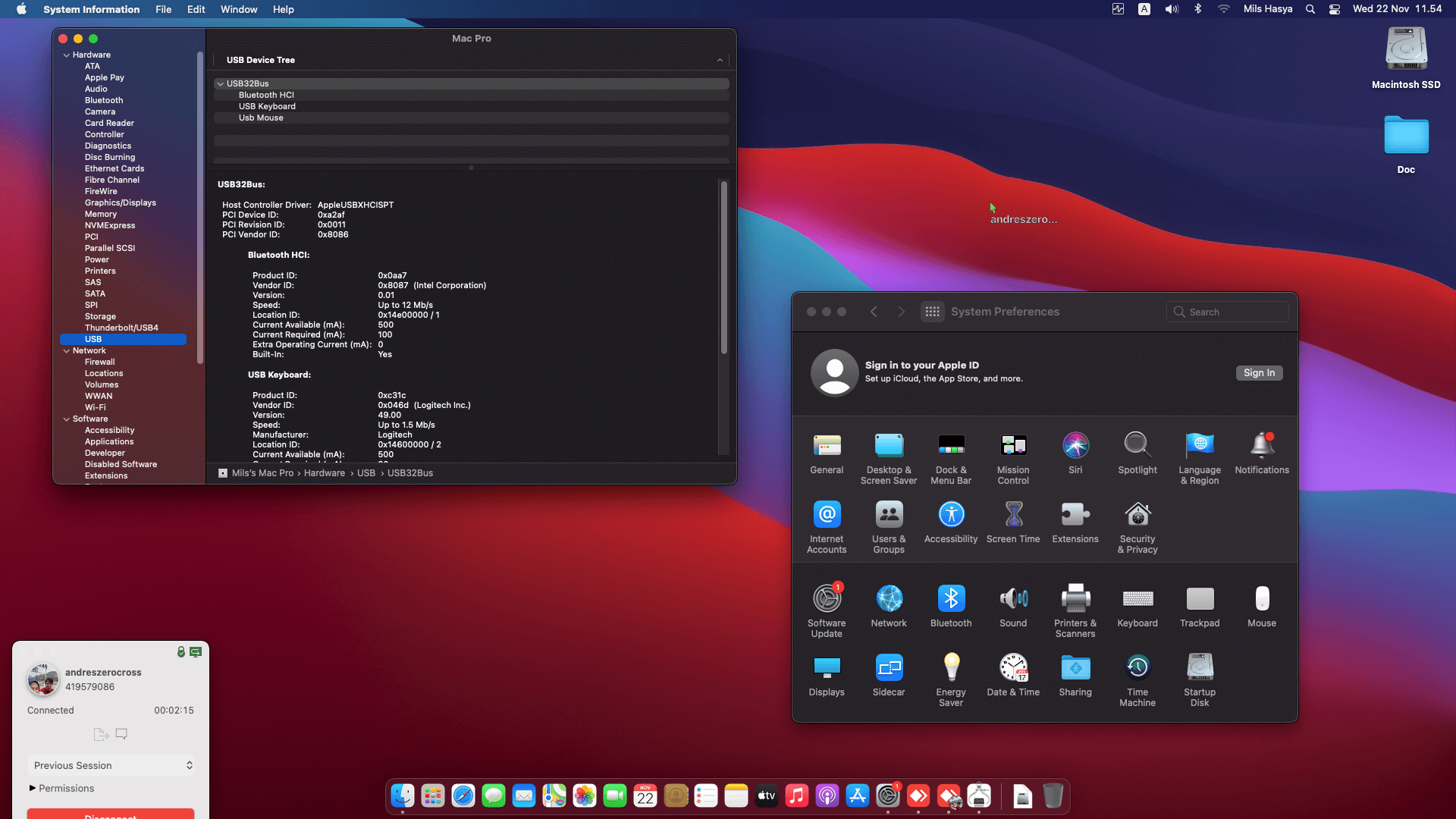
Task: Open Spotlight preferences pane
Action: tap(1137, 453)
